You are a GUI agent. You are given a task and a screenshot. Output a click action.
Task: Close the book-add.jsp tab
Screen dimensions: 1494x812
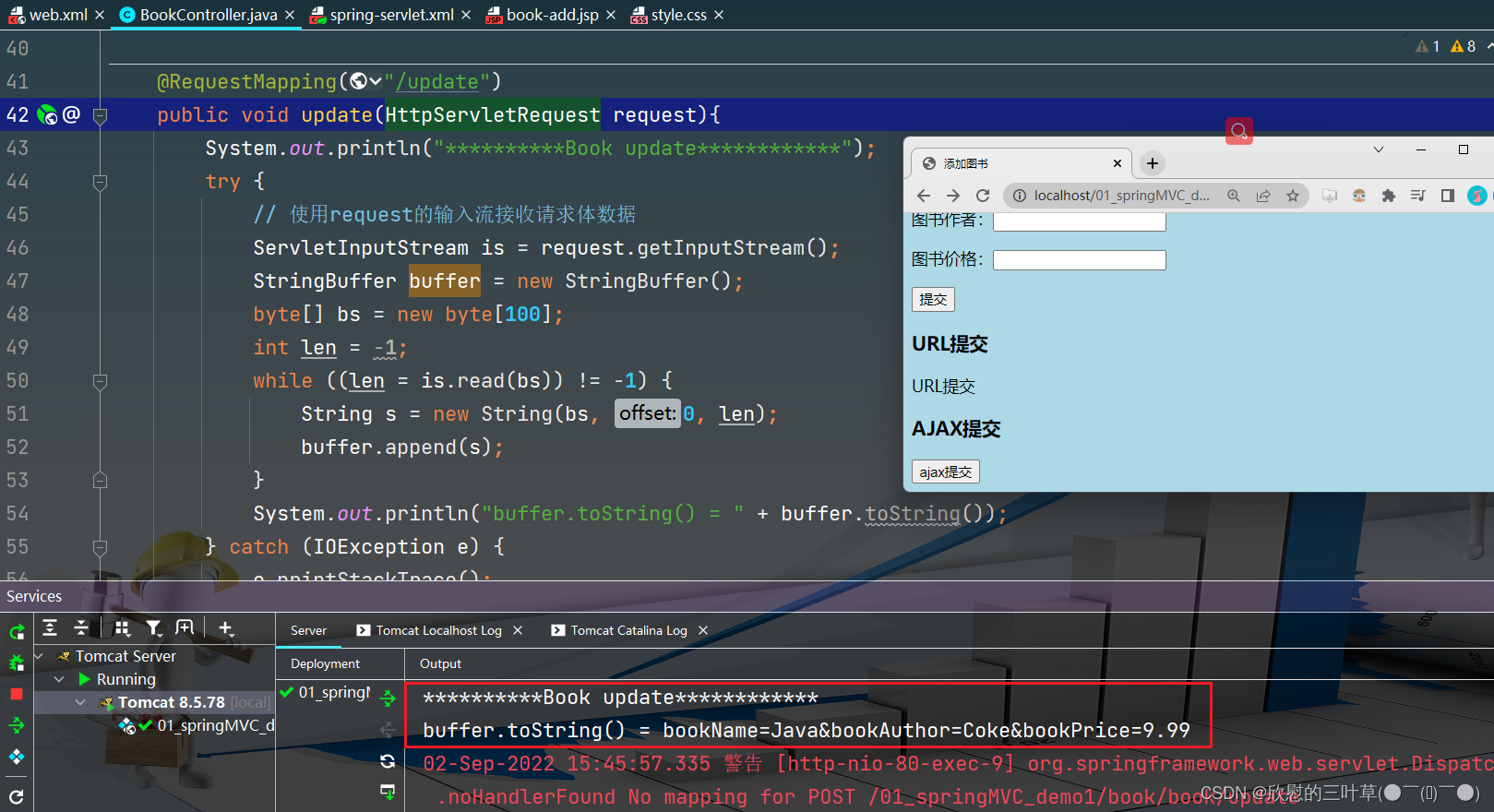pyautogui.click(x=611, y=15)
